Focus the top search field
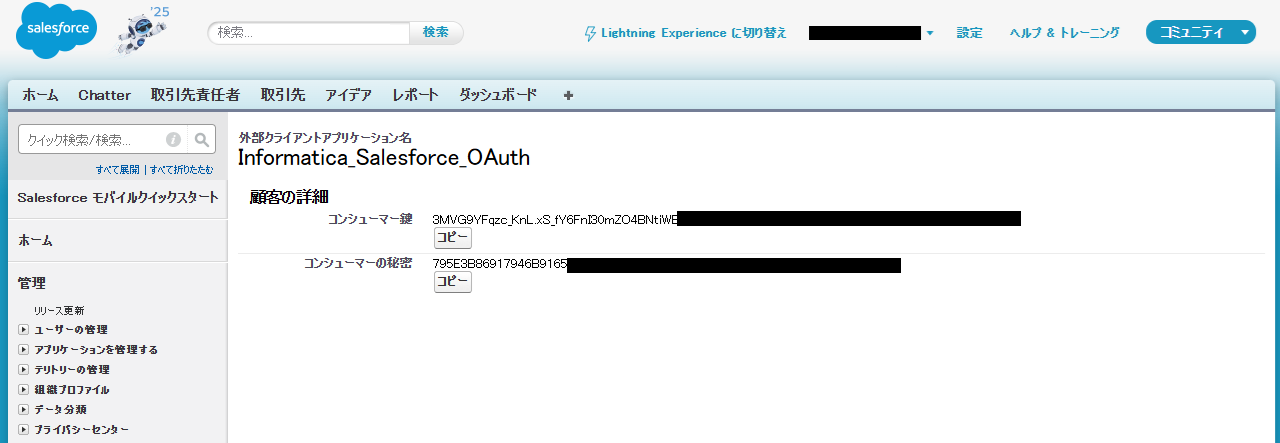The width and height of the screenshot is (1280, 443). tap(309, 33)
